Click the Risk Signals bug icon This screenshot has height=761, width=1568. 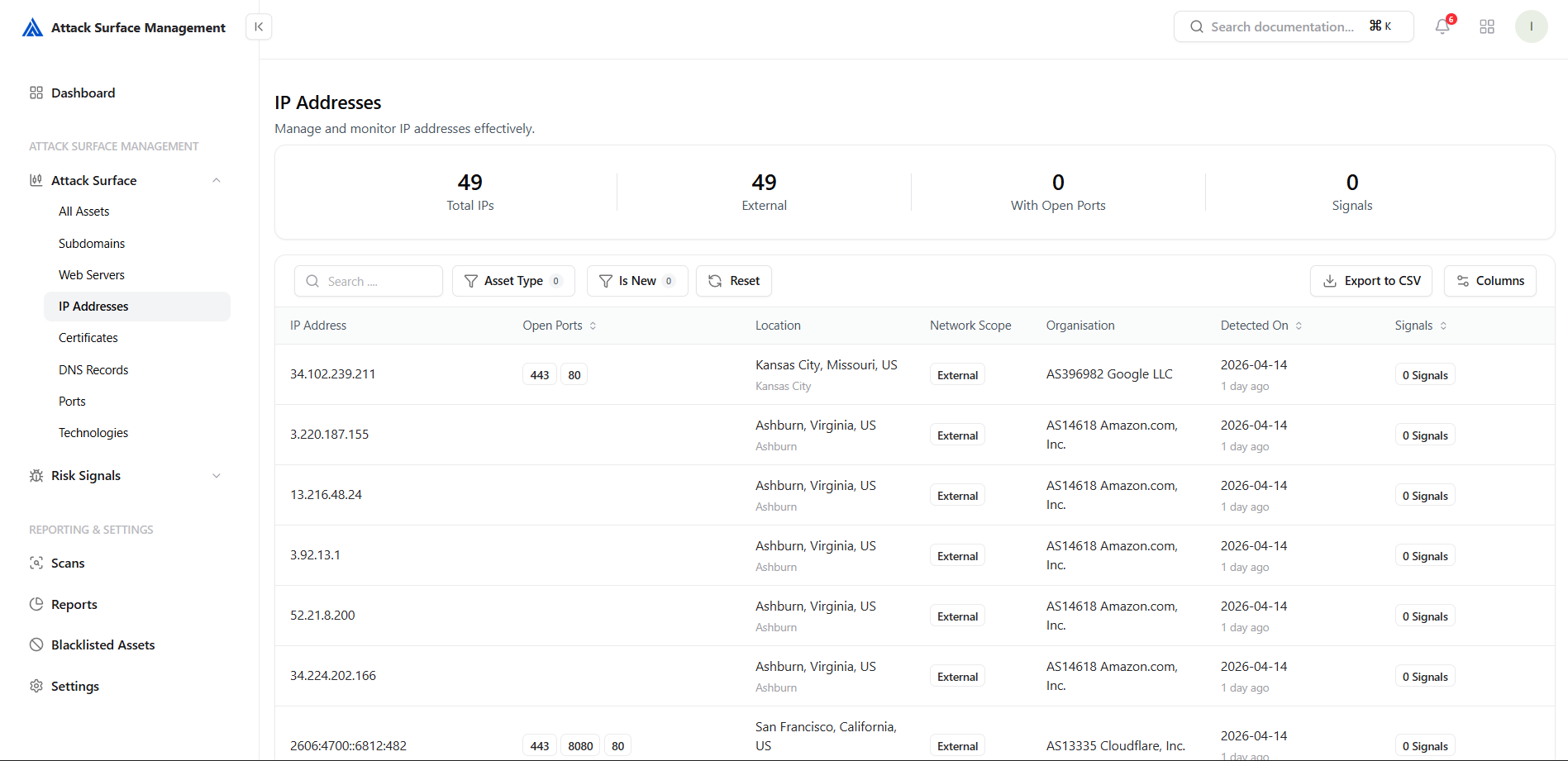(x=36, y=475)
